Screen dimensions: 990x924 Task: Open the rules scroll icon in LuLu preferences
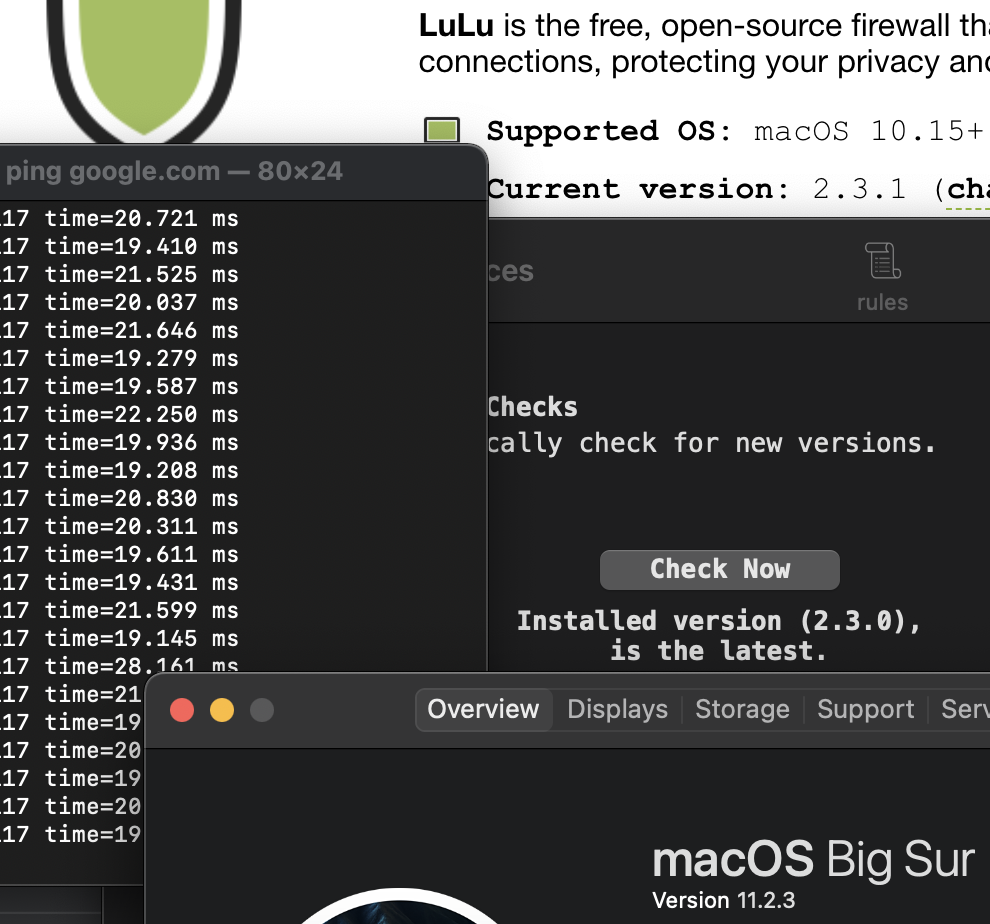882,260
